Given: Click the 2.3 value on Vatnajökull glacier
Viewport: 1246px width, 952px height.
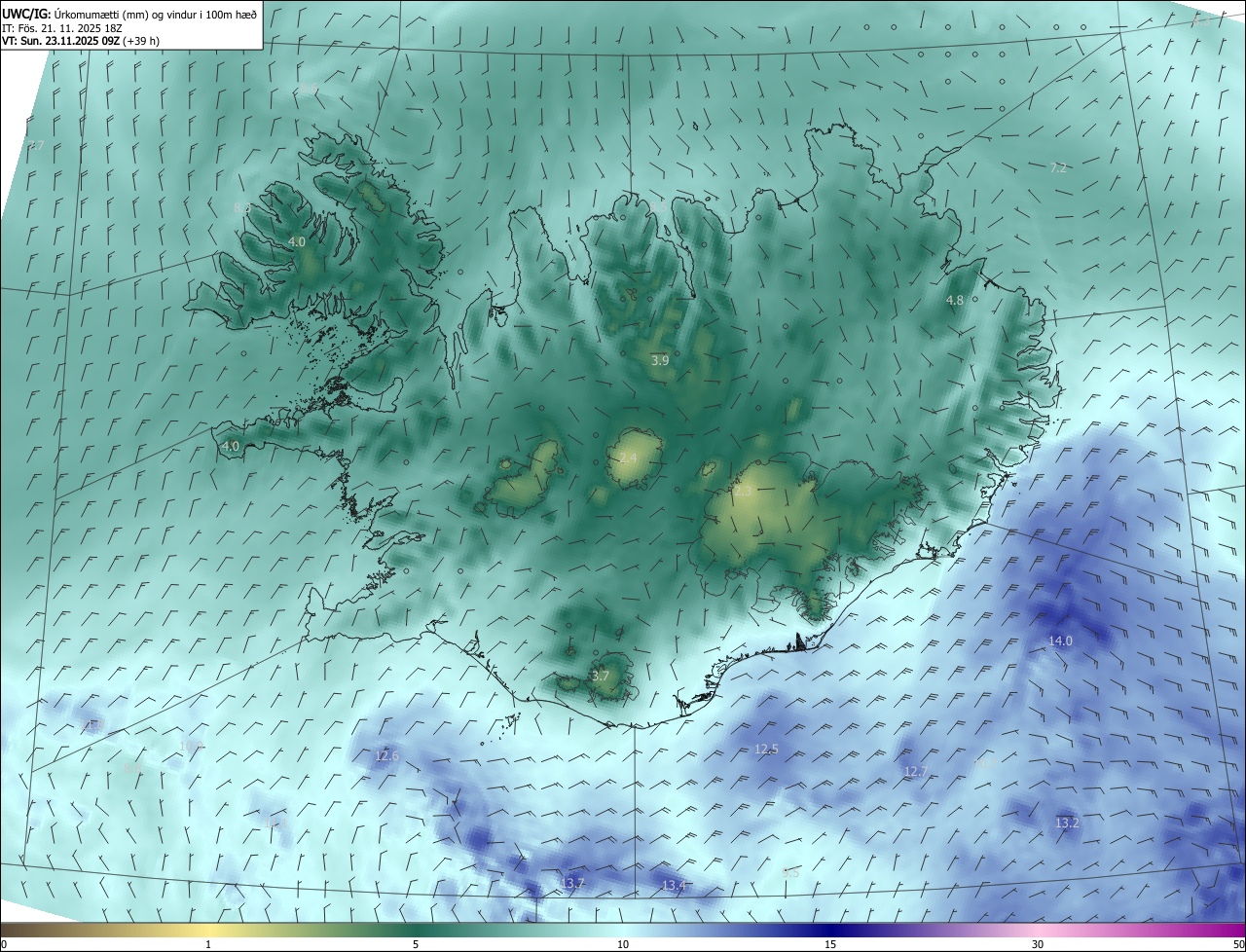Looking at the screenshot, I should coord(743,492).
